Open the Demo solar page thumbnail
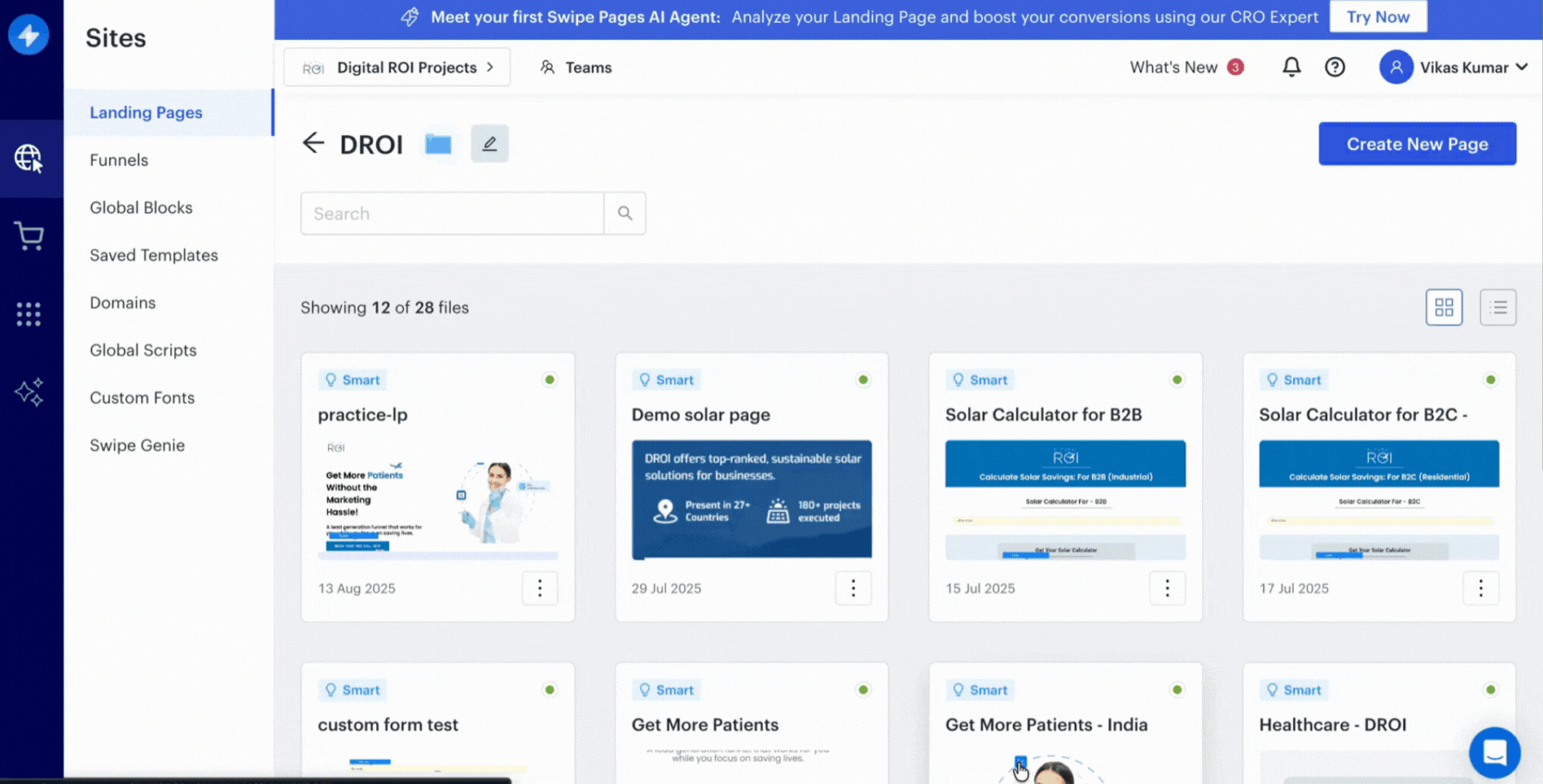1543x784 pixels. pyautogui.click(x=751, y=500)
